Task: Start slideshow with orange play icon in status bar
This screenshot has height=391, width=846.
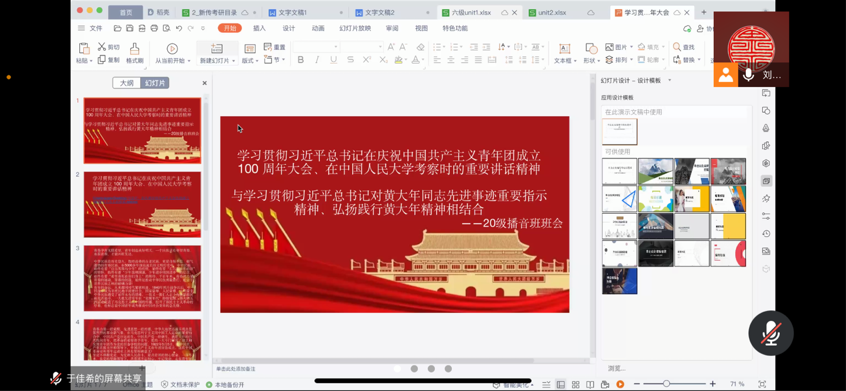Action: tap(620, 384)
